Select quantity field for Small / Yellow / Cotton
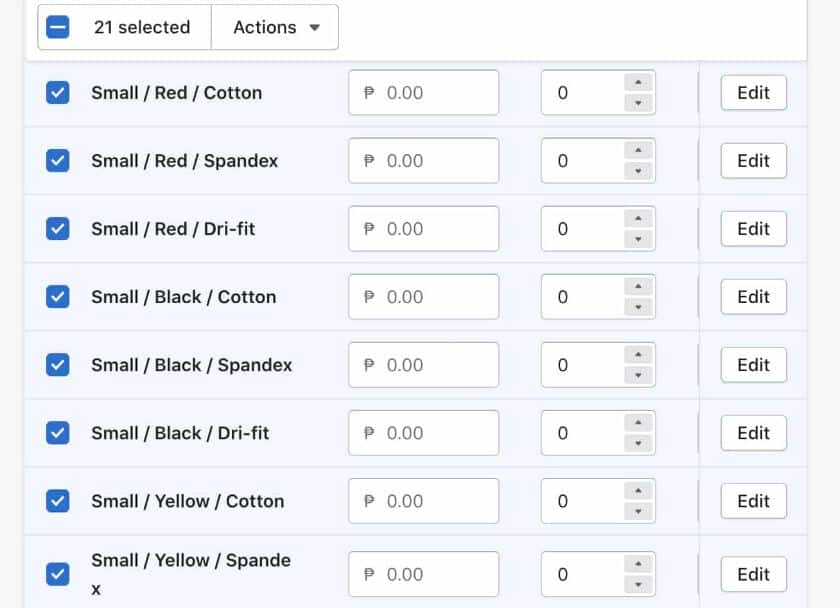The height and width of the screenshot is (608, 840). tap(582, 501)
